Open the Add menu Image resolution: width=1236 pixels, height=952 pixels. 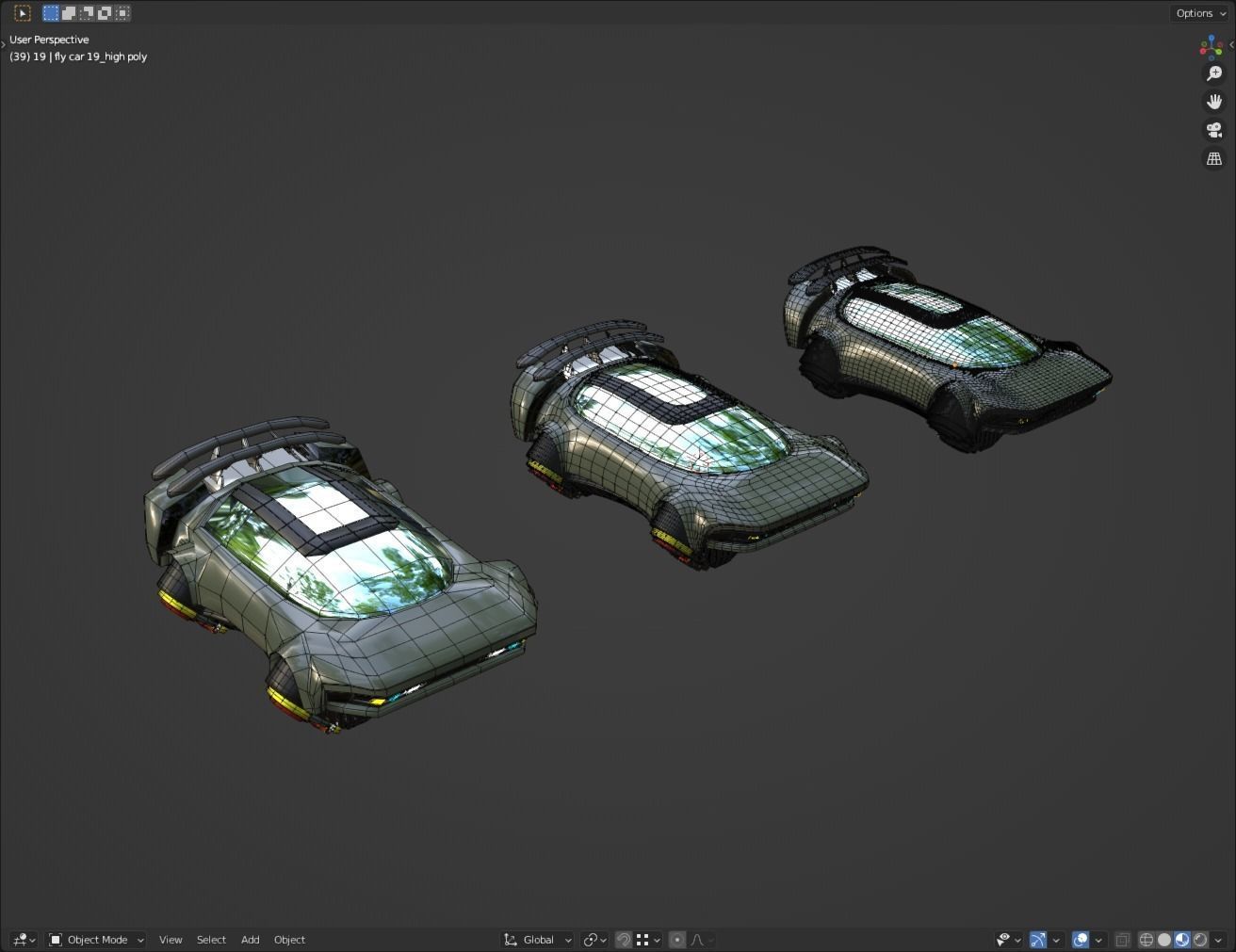pyautogui.click(x=250, y=940)
